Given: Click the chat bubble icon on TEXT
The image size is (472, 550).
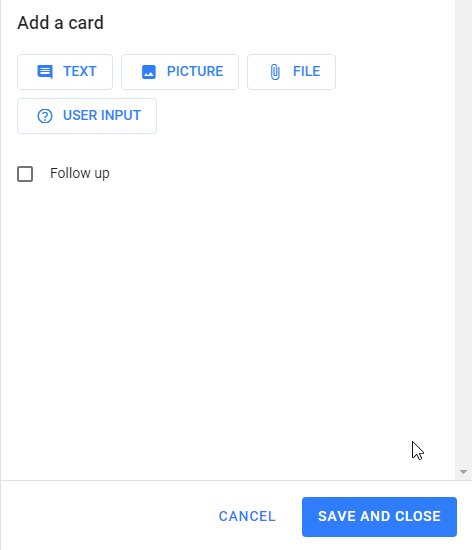Looking at the screenshot, I should (x=45, y=72).
